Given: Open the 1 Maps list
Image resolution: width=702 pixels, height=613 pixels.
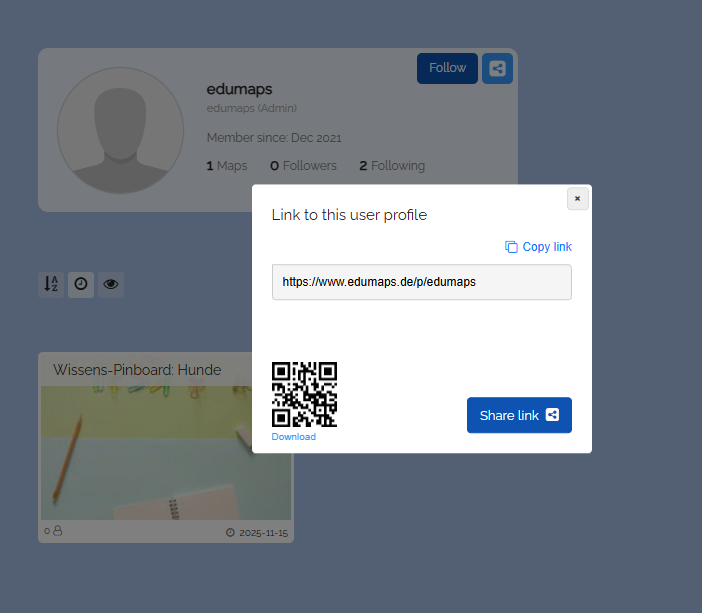Looking at the screenshot, I should [x=227, y=166].
